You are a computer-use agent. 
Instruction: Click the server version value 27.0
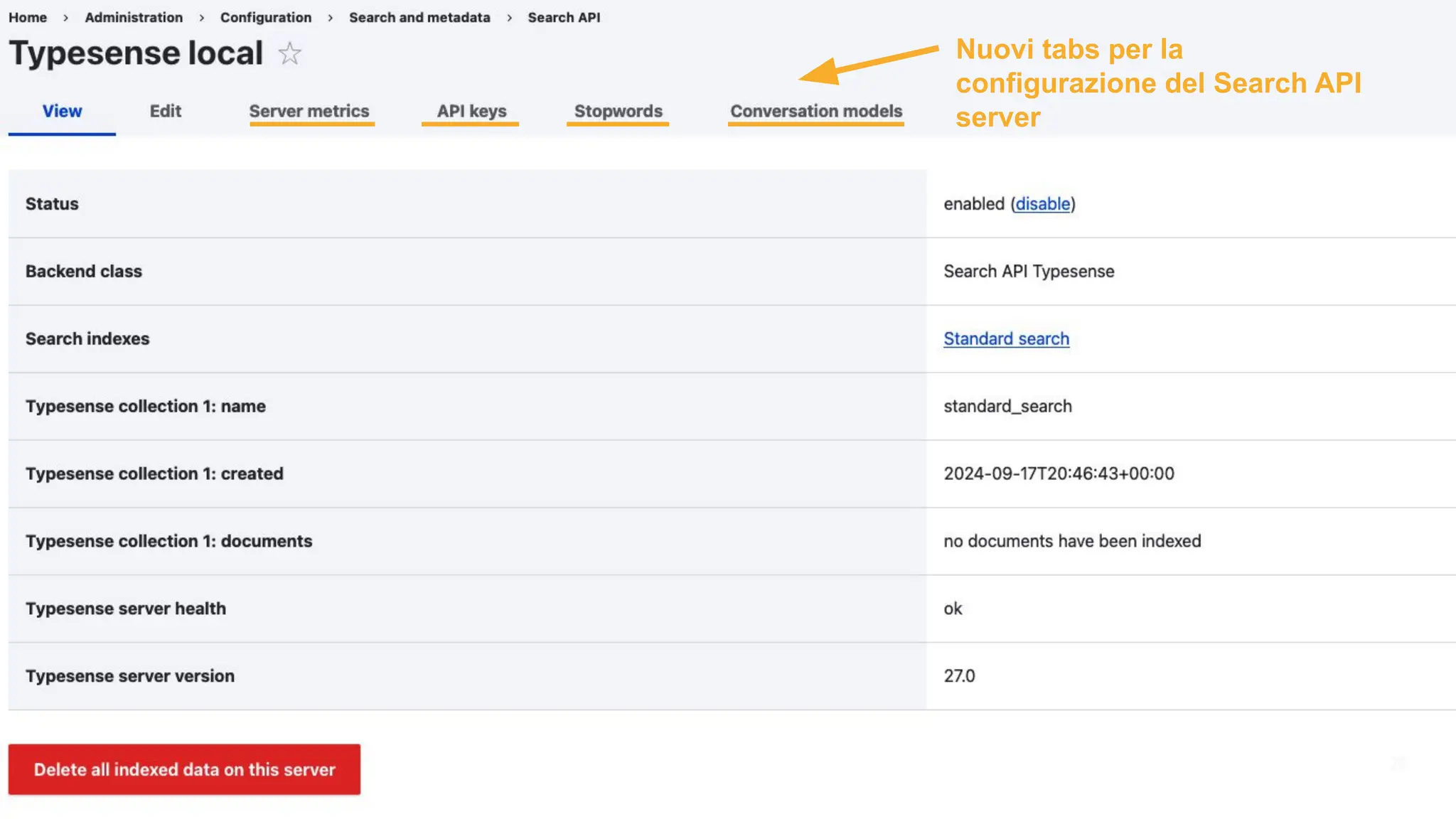959,676
